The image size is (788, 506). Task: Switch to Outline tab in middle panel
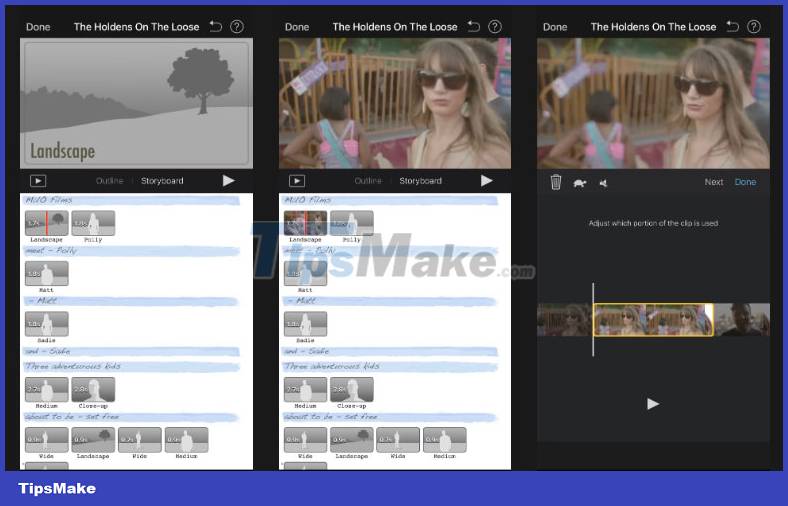(x=368, y=181)
